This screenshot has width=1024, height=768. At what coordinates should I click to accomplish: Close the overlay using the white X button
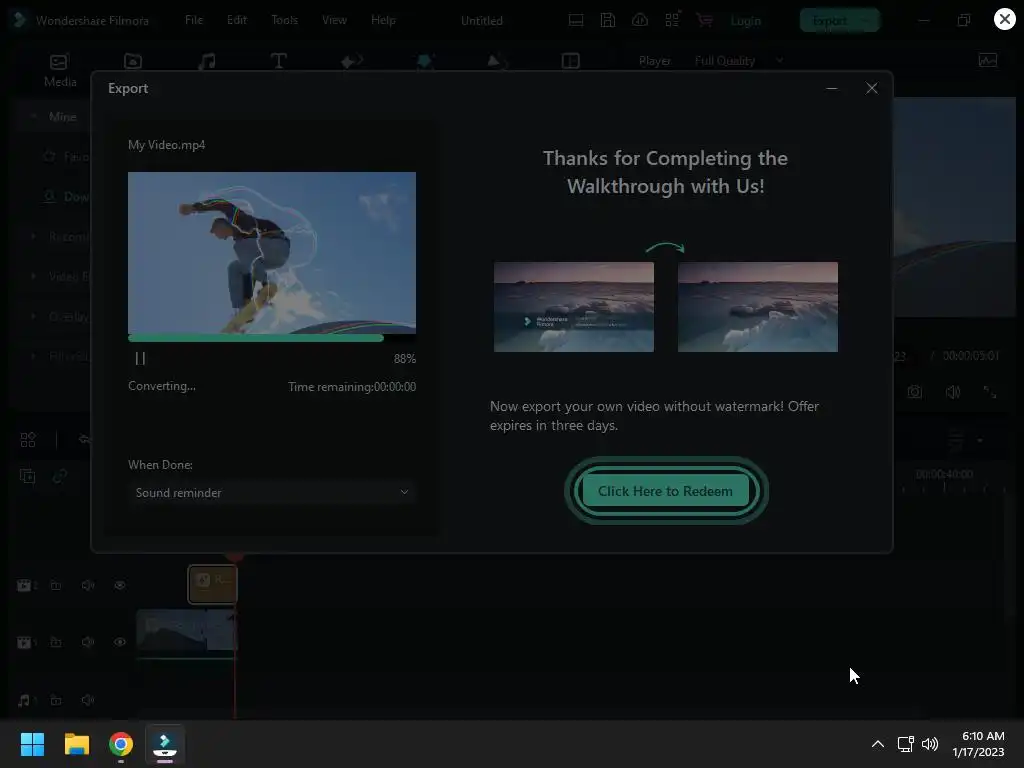click(x=1004, y=19)
